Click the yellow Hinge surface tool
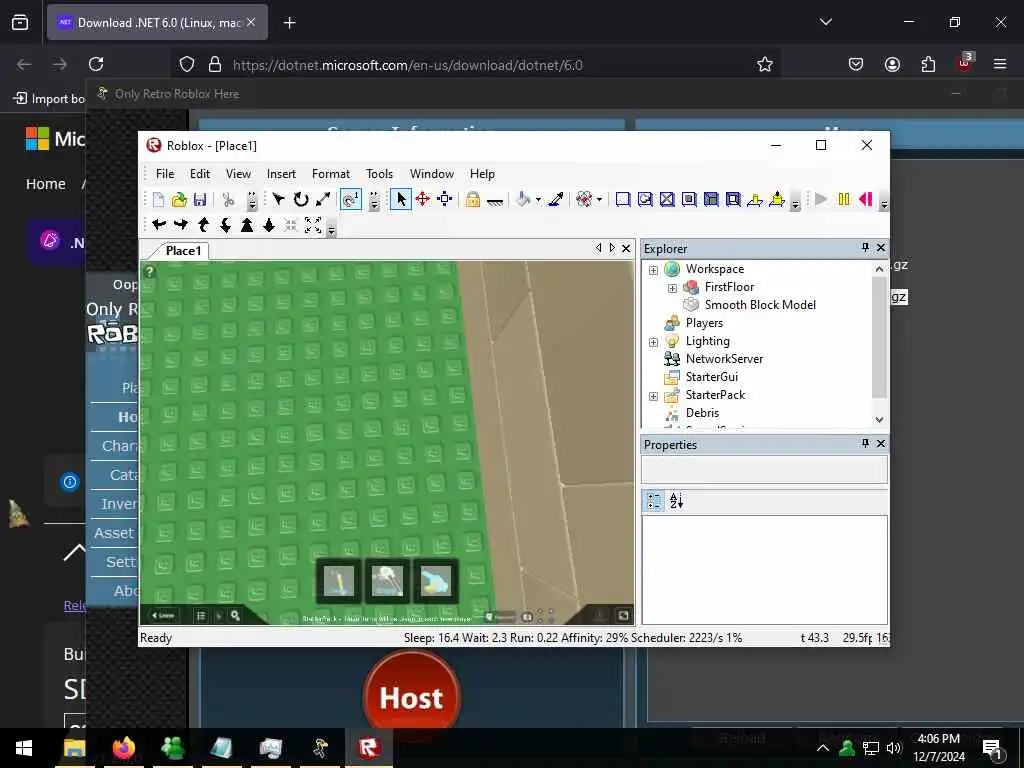 (x=755, y=200)
